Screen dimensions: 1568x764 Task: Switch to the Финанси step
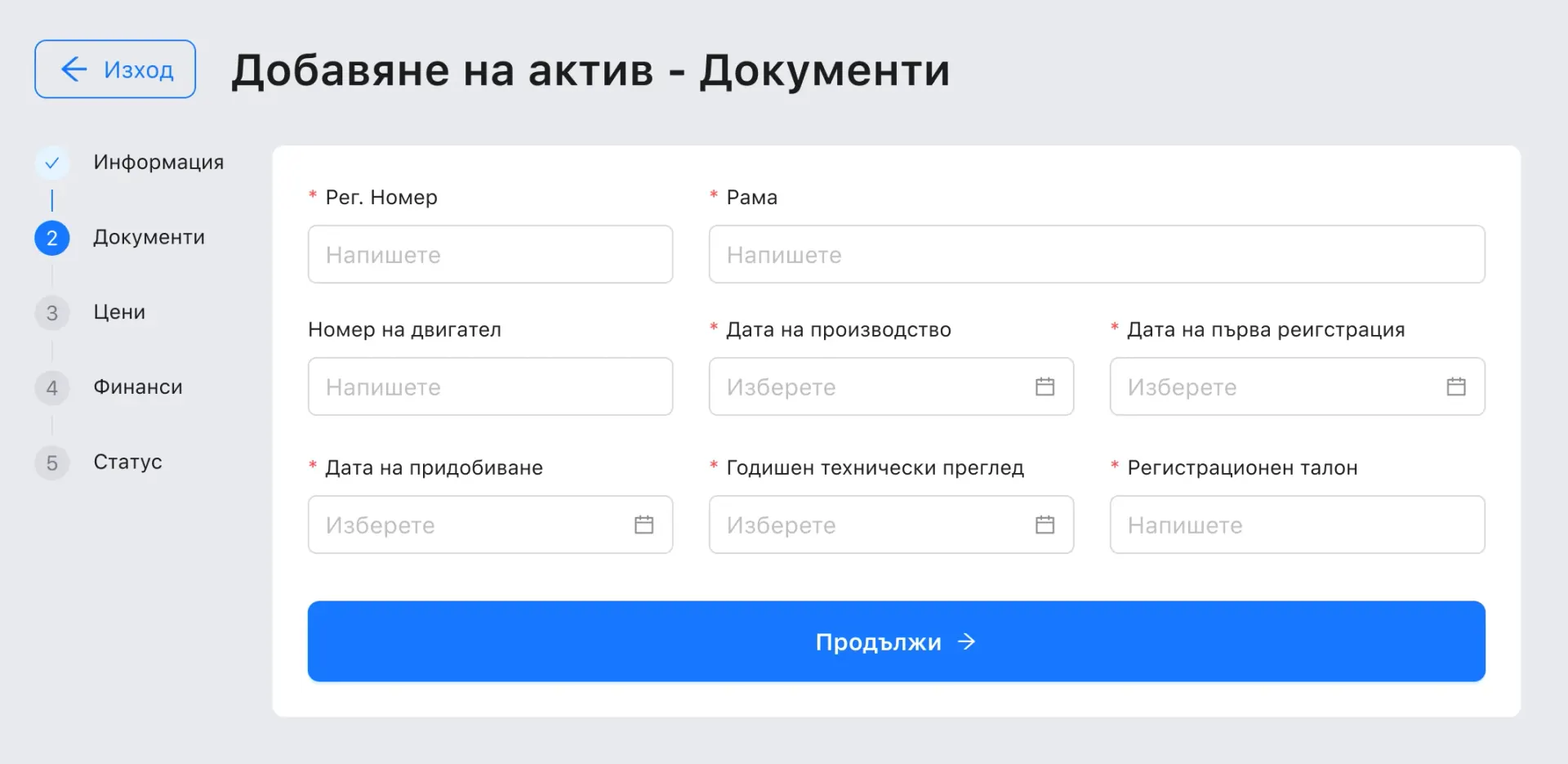(138, 387)
